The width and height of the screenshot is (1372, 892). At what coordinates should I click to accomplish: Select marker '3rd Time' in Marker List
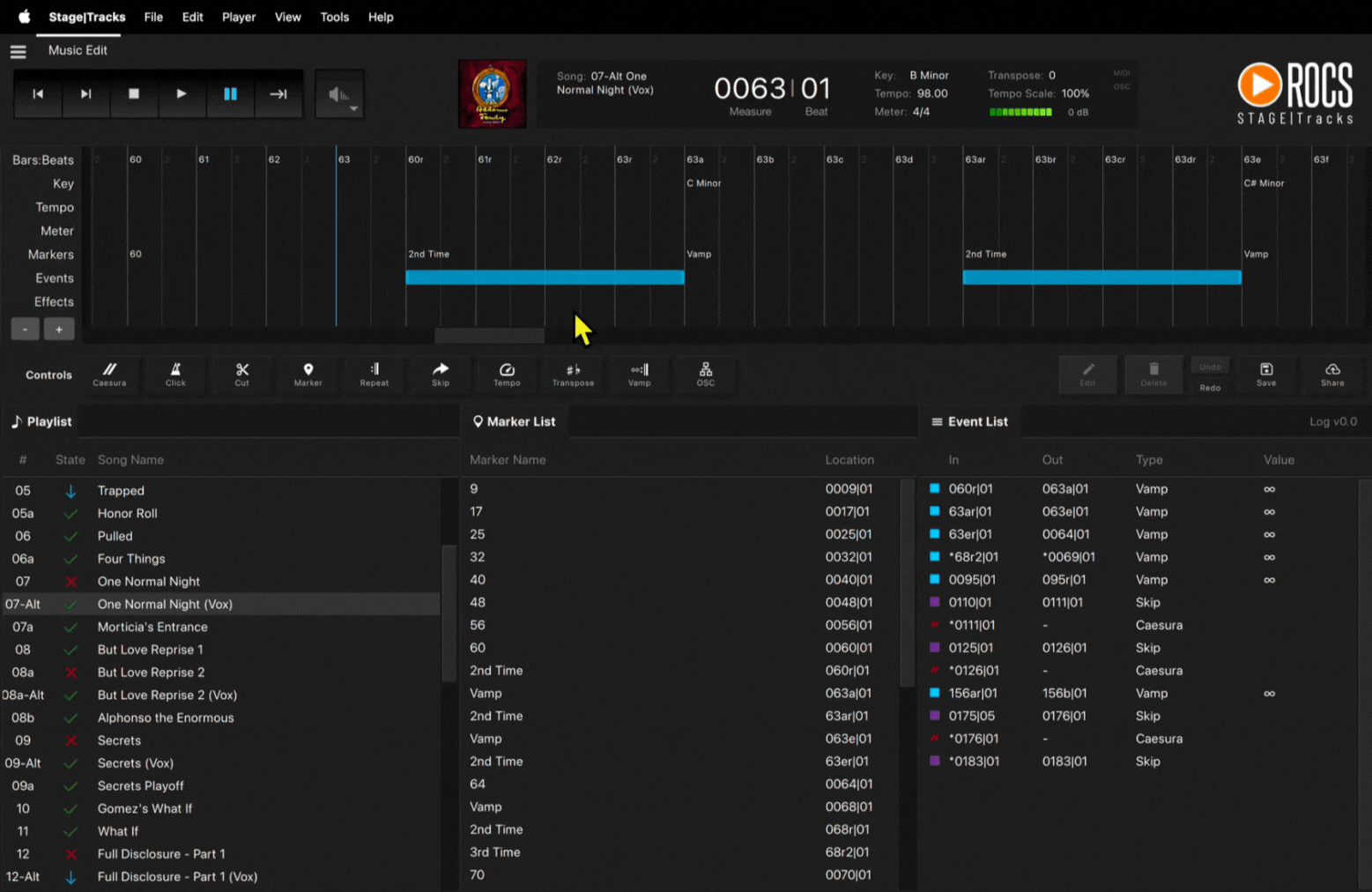[x=679, y=852]
